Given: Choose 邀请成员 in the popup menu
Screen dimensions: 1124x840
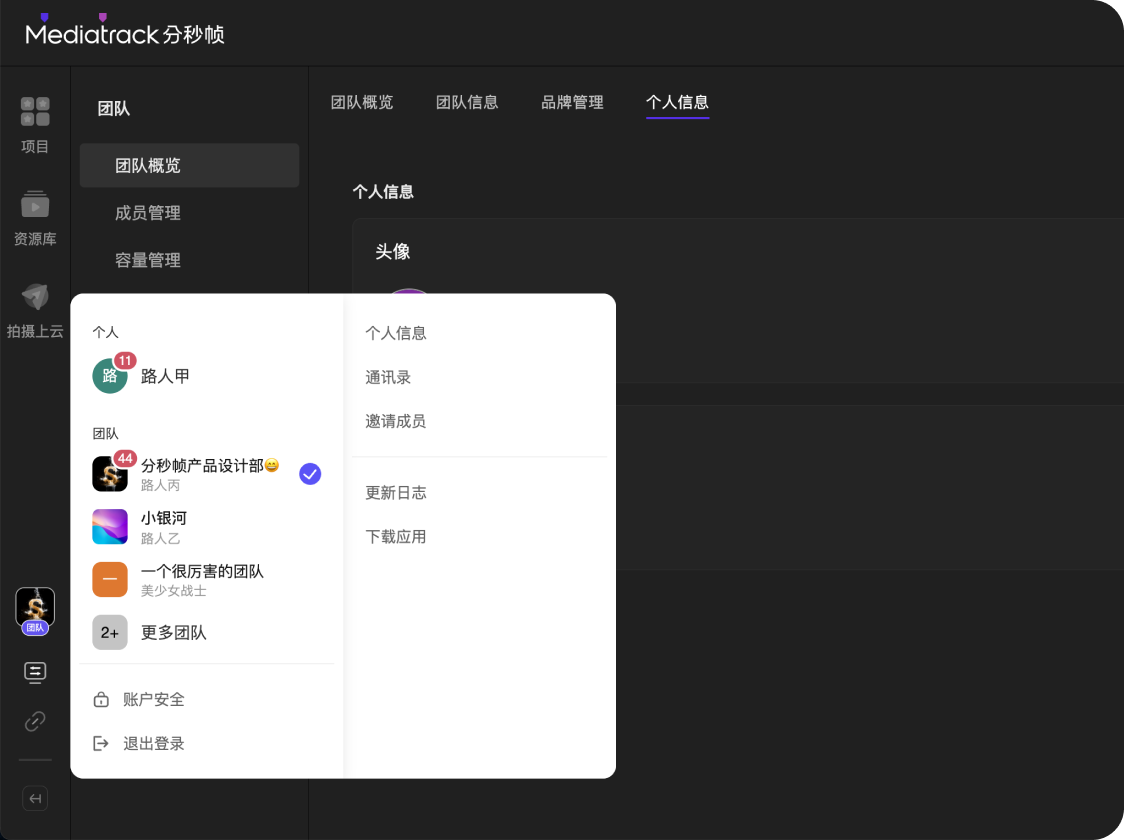Looking at the screenshot, I should tap(396, 421).
